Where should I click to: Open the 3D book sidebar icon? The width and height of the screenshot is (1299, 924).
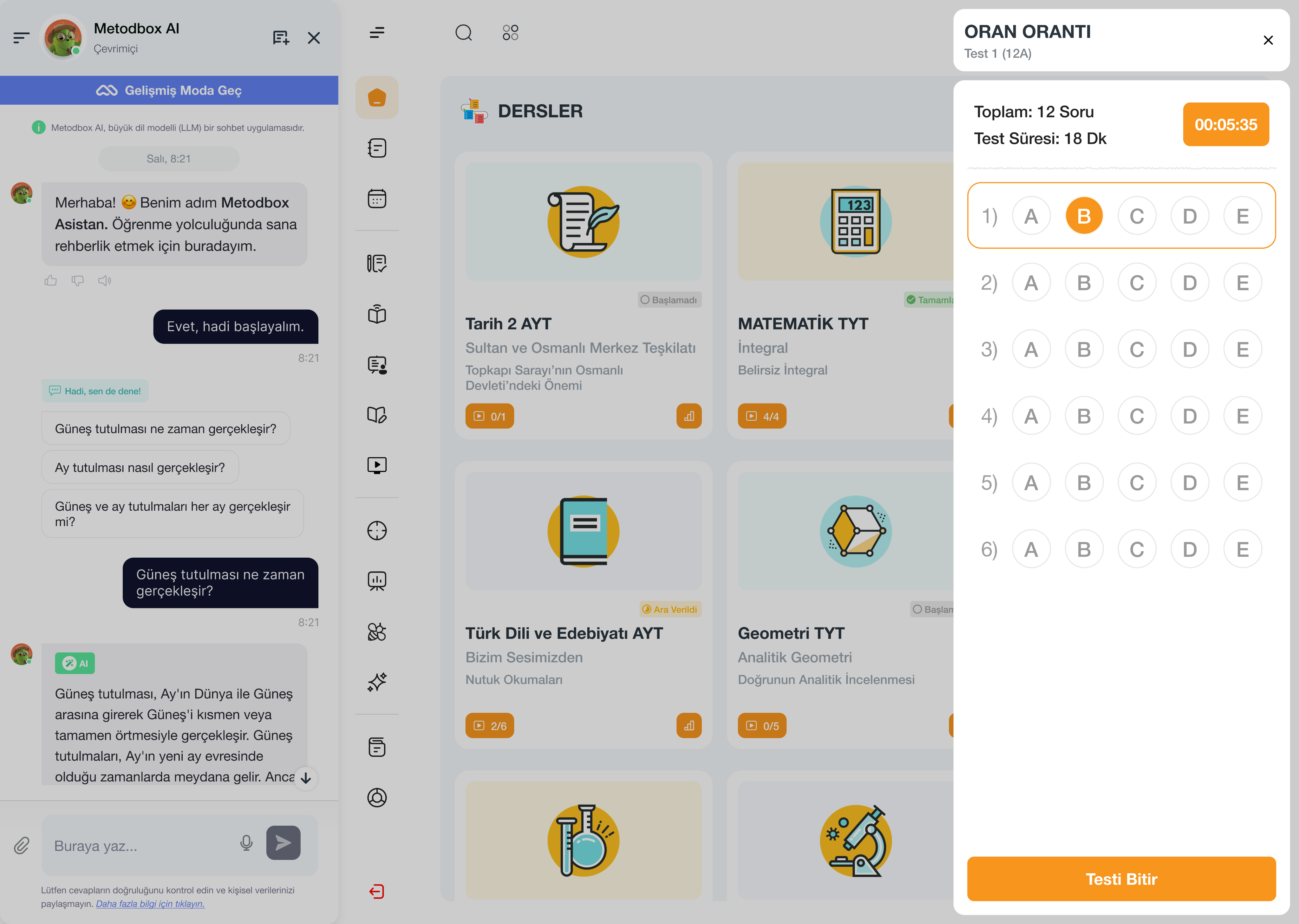coord(377,314)
